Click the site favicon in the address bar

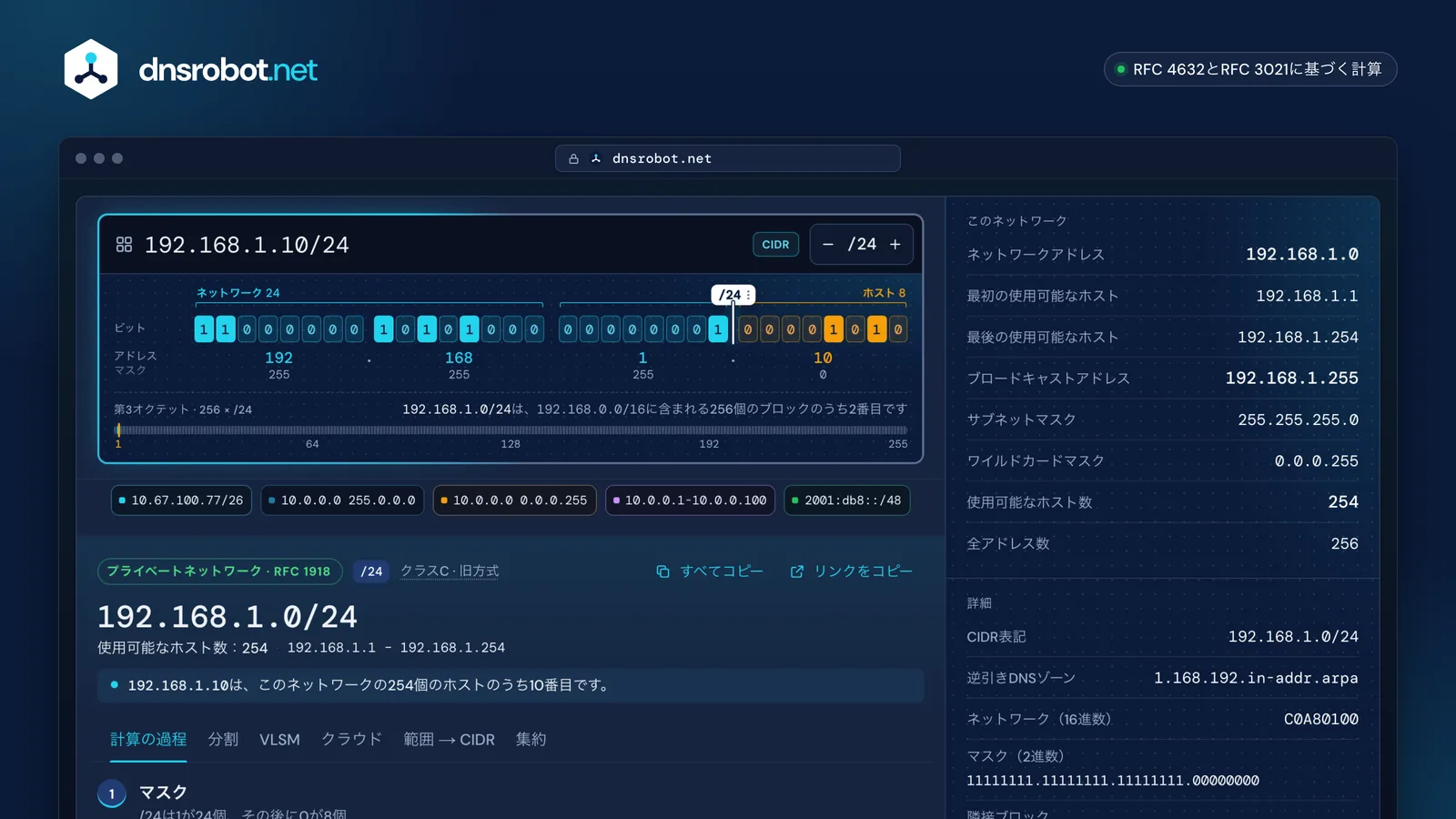(x=596, y=158)
